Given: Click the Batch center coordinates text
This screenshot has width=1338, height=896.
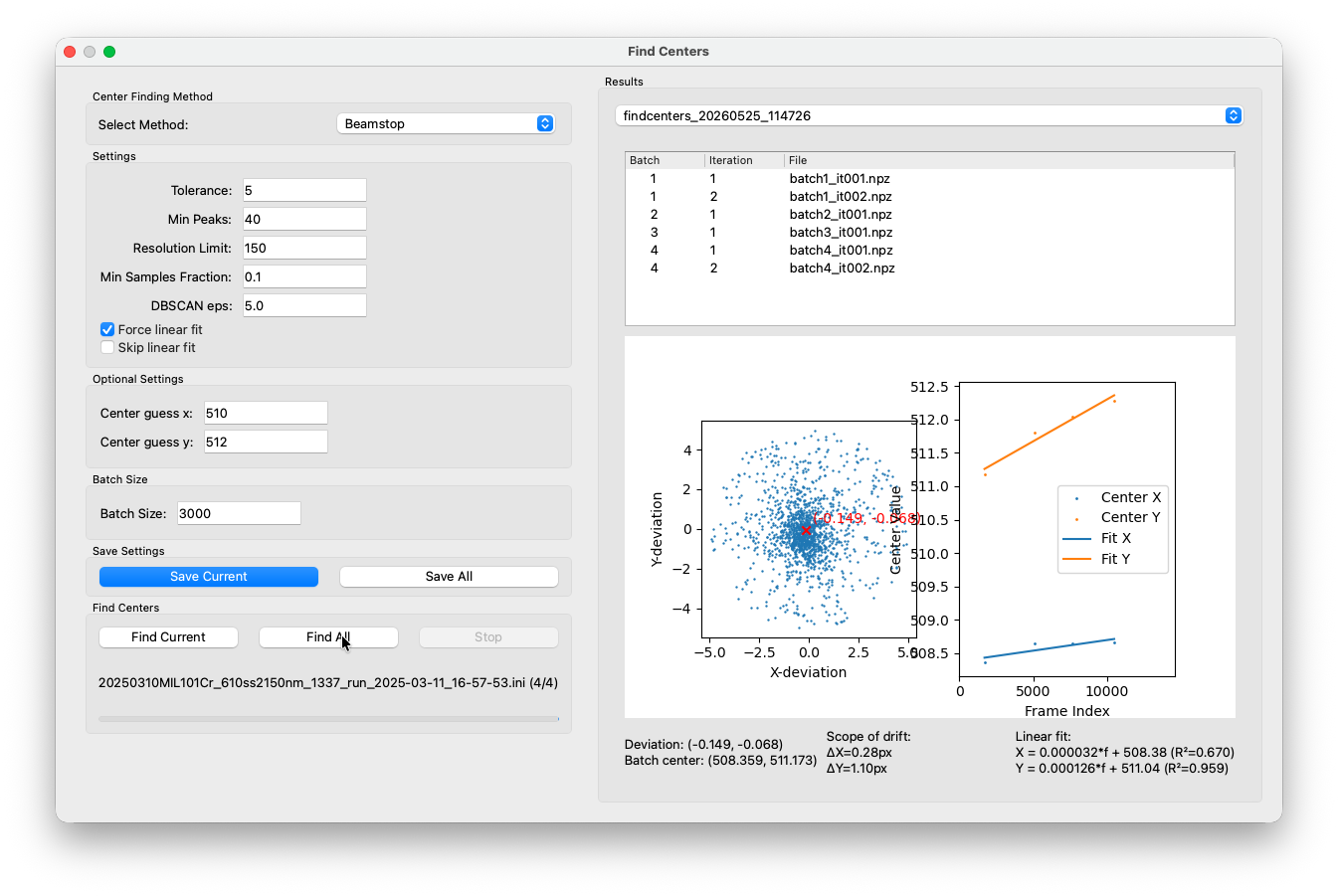Looking at the screenshot, I should (720, 761).
